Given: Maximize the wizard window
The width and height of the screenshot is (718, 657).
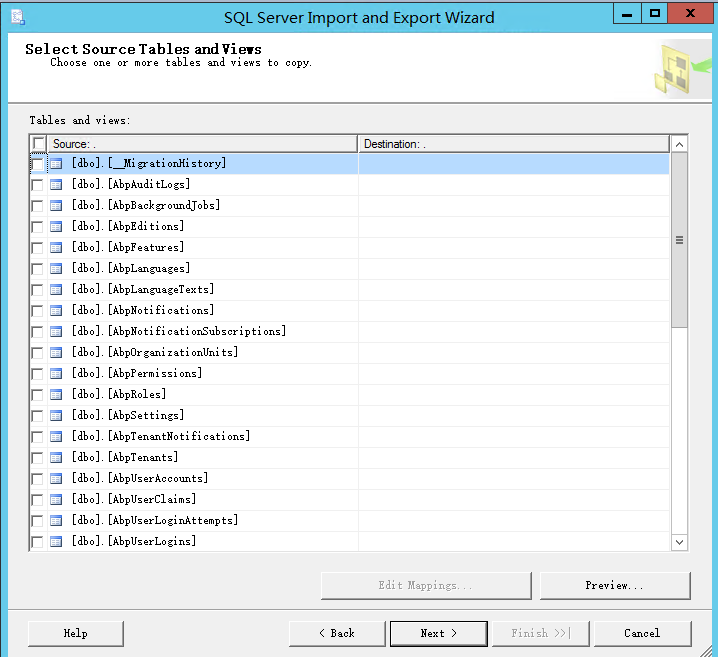Looking at the screenshot, I should tap(654, 14).
